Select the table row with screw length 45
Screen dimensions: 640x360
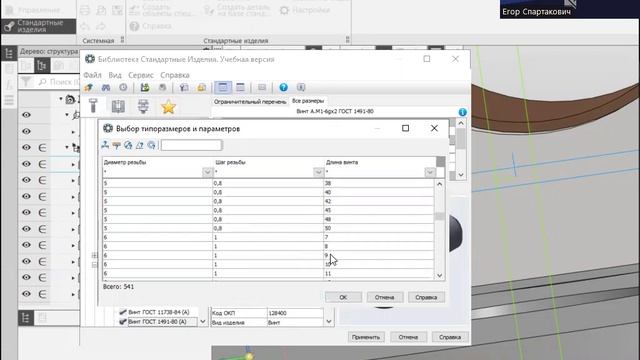pyautogui.click(x=268, y=210)
